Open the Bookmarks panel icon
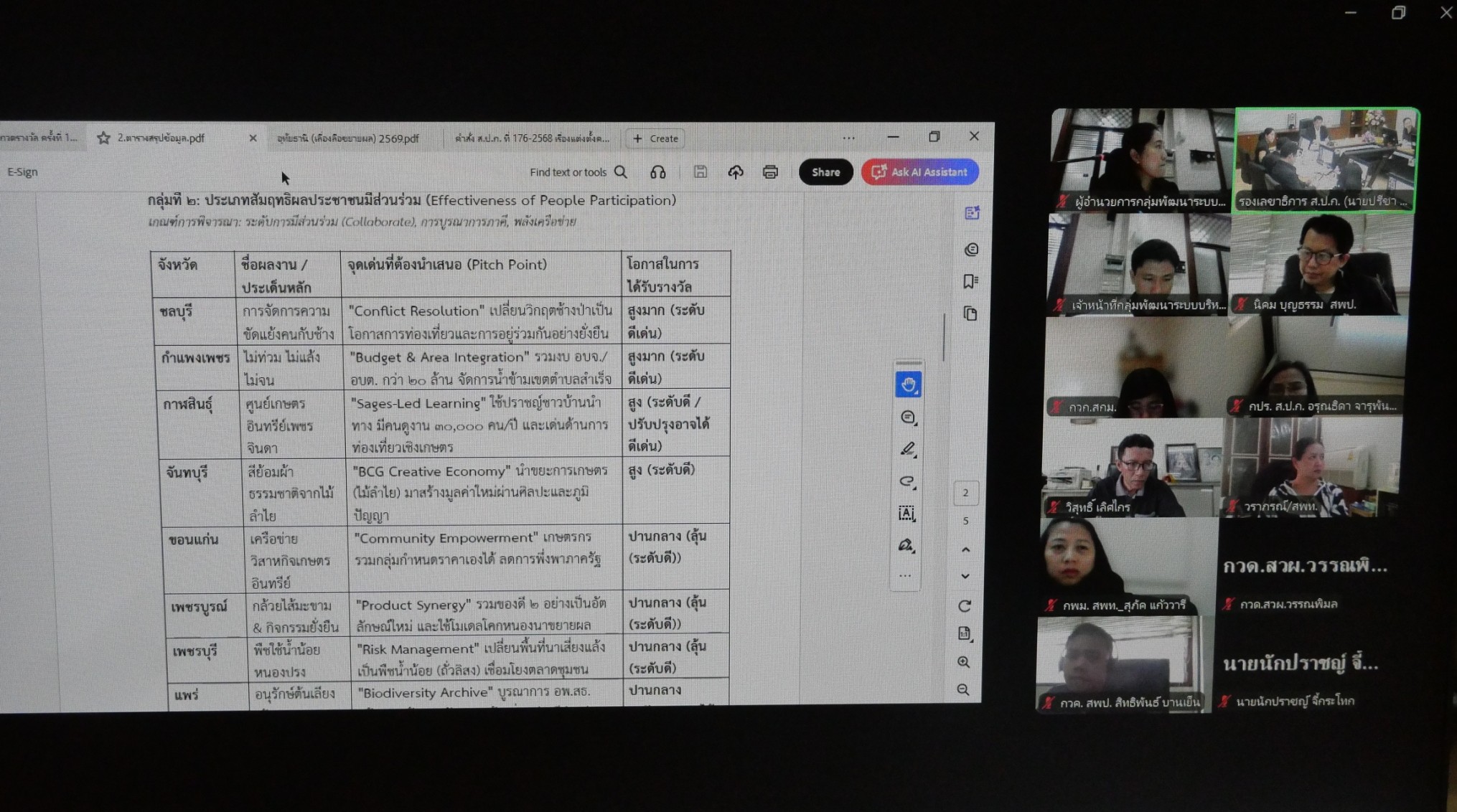The image size is (1457, 812). pyautogui.click(x=970, y=281)
